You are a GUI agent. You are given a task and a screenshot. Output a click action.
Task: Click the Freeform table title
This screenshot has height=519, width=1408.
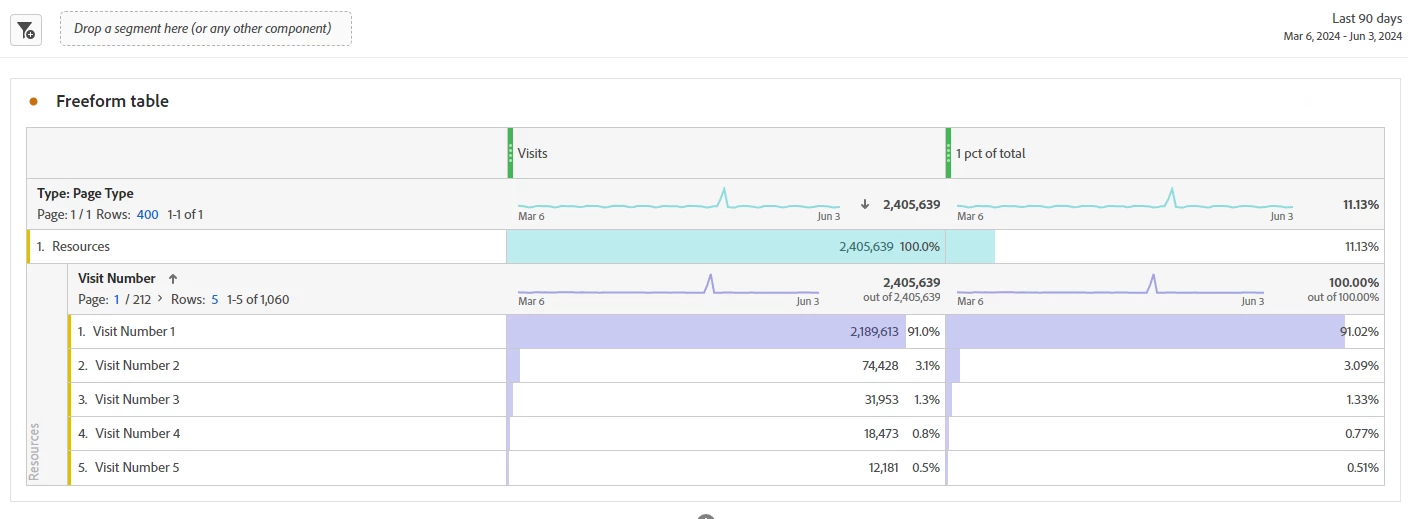112,101
